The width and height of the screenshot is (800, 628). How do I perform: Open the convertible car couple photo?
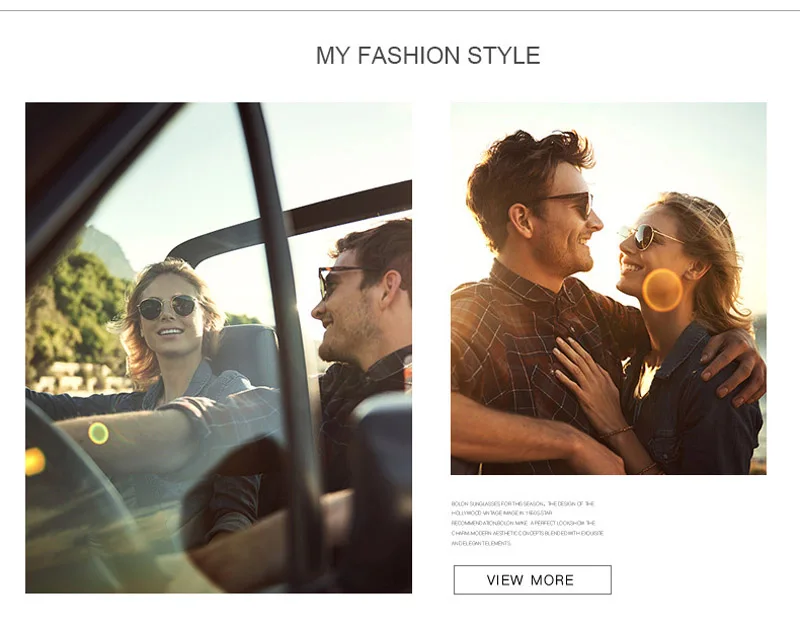click(x=218, y=347)
